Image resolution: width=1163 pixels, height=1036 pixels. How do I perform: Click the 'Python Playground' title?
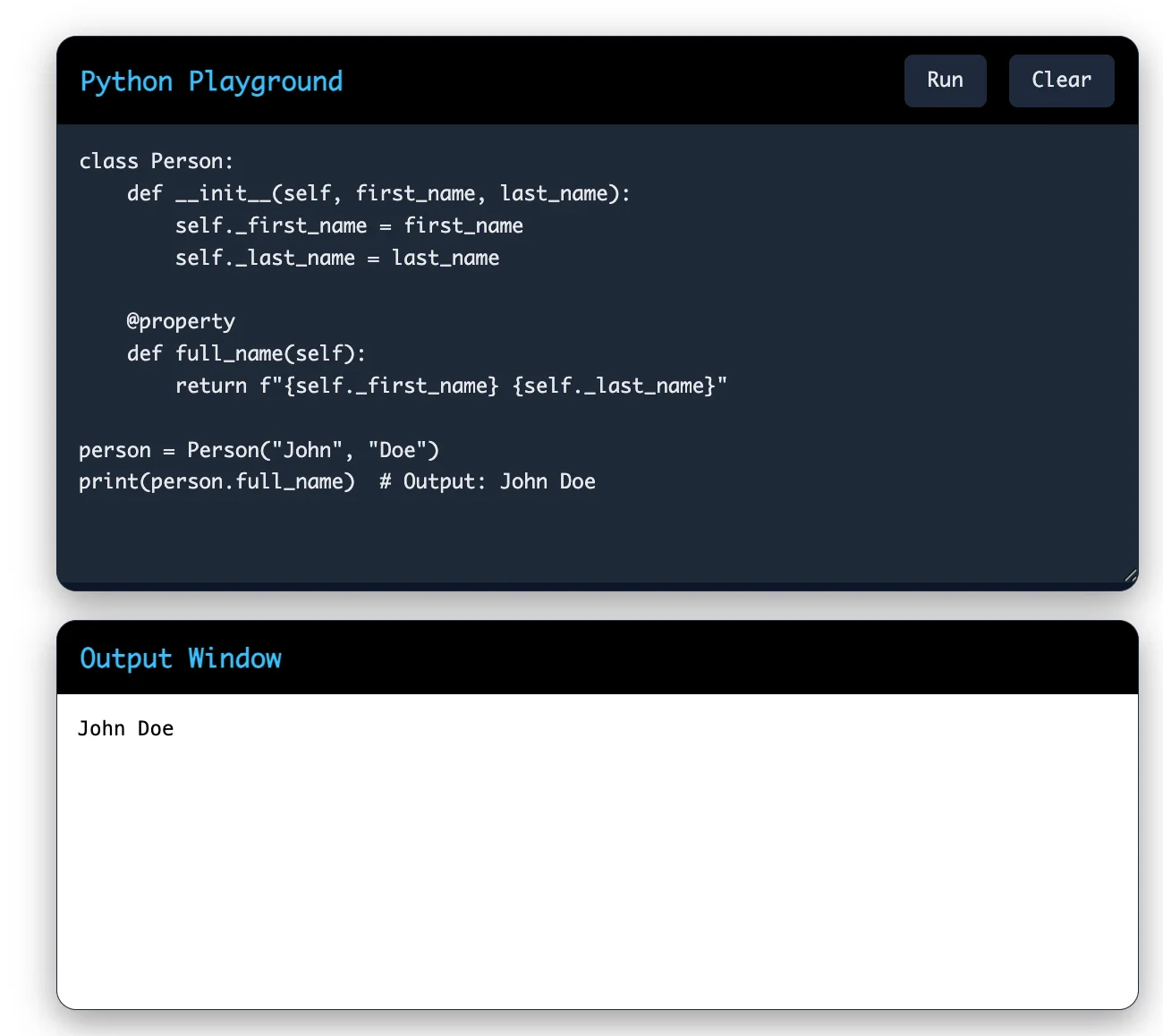pos(211,81)
